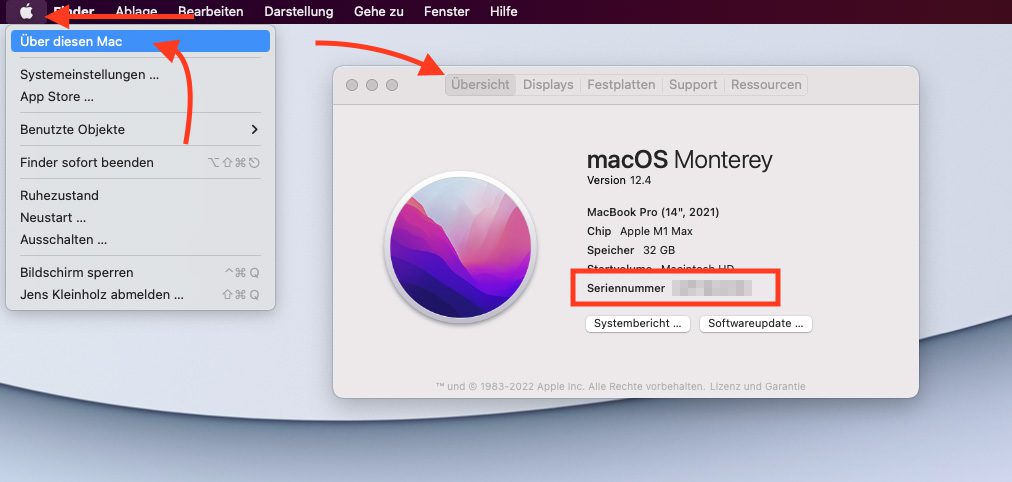The width and height of the screenshot is (1012, 482).
Task: Switch to the Ressourcen tab
Action: [766, 85]
